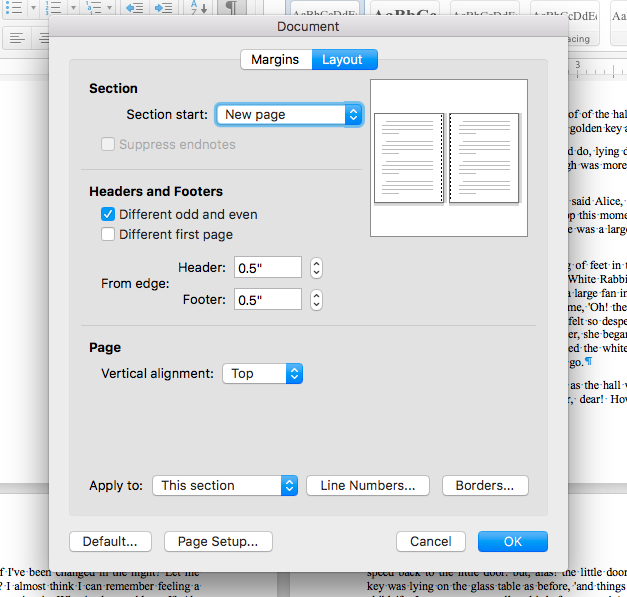627x597 pixels.
Task: Open Page Setup... button
Action: 218,541
